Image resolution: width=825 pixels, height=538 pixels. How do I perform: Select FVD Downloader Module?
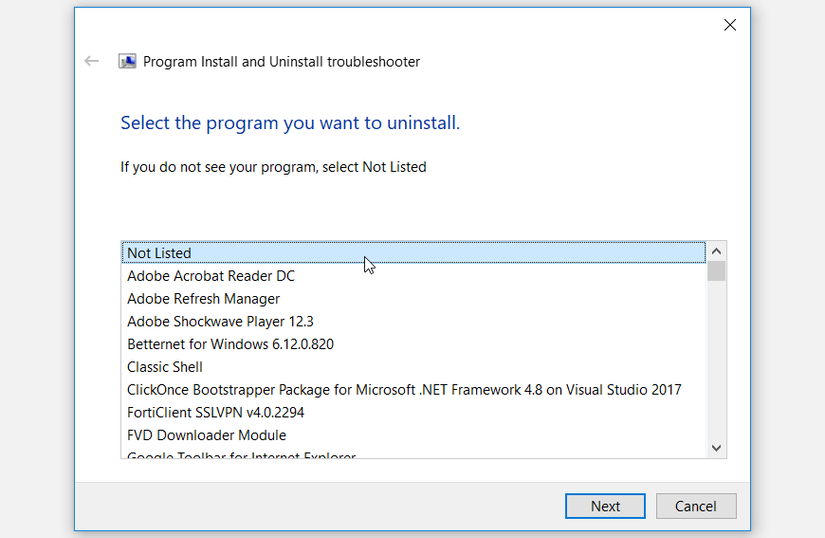[414, 435]
